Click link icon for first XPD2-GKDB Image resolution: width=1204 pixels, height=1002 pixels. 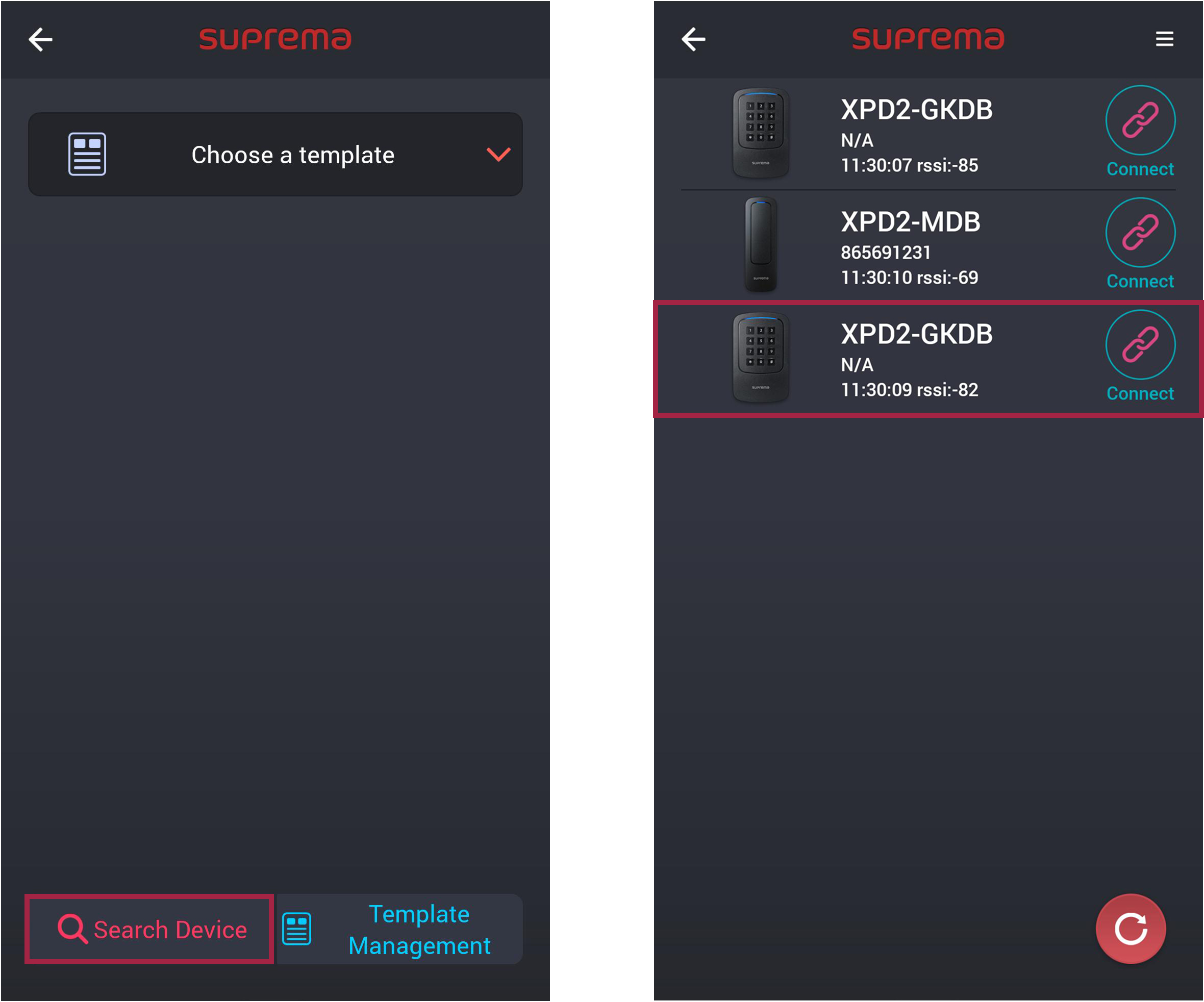pyautogui.click(x=1140, y=120)
